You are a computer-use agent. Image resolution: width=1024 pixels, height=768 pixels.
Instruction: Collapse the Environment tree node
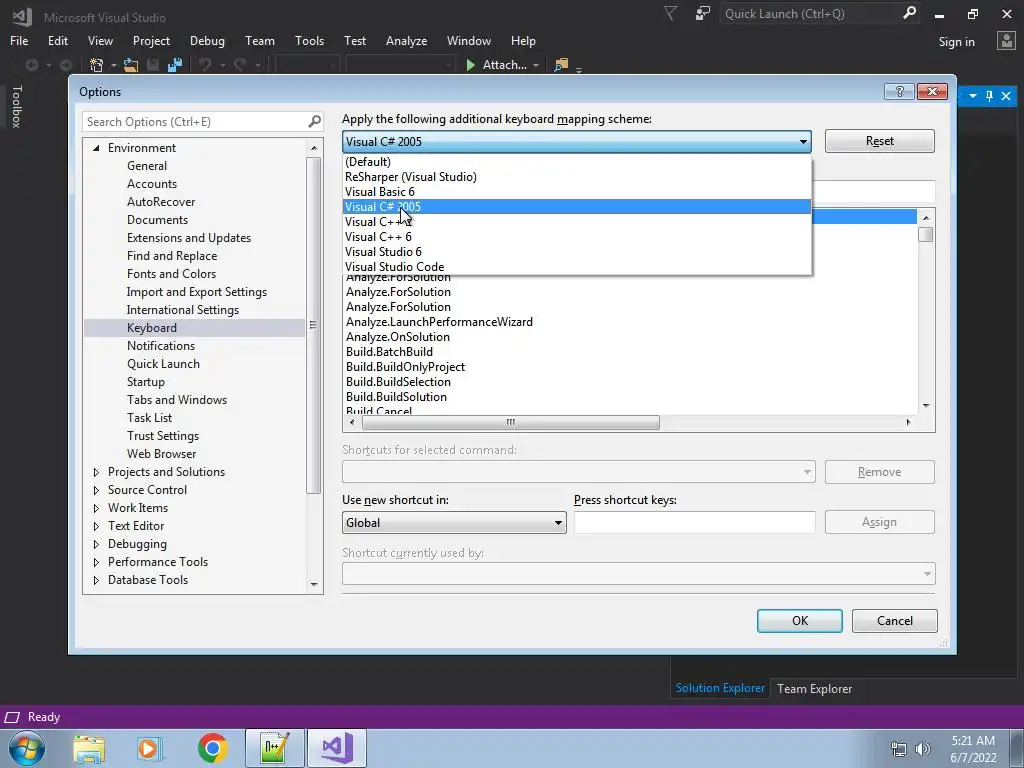click(96, 148)
